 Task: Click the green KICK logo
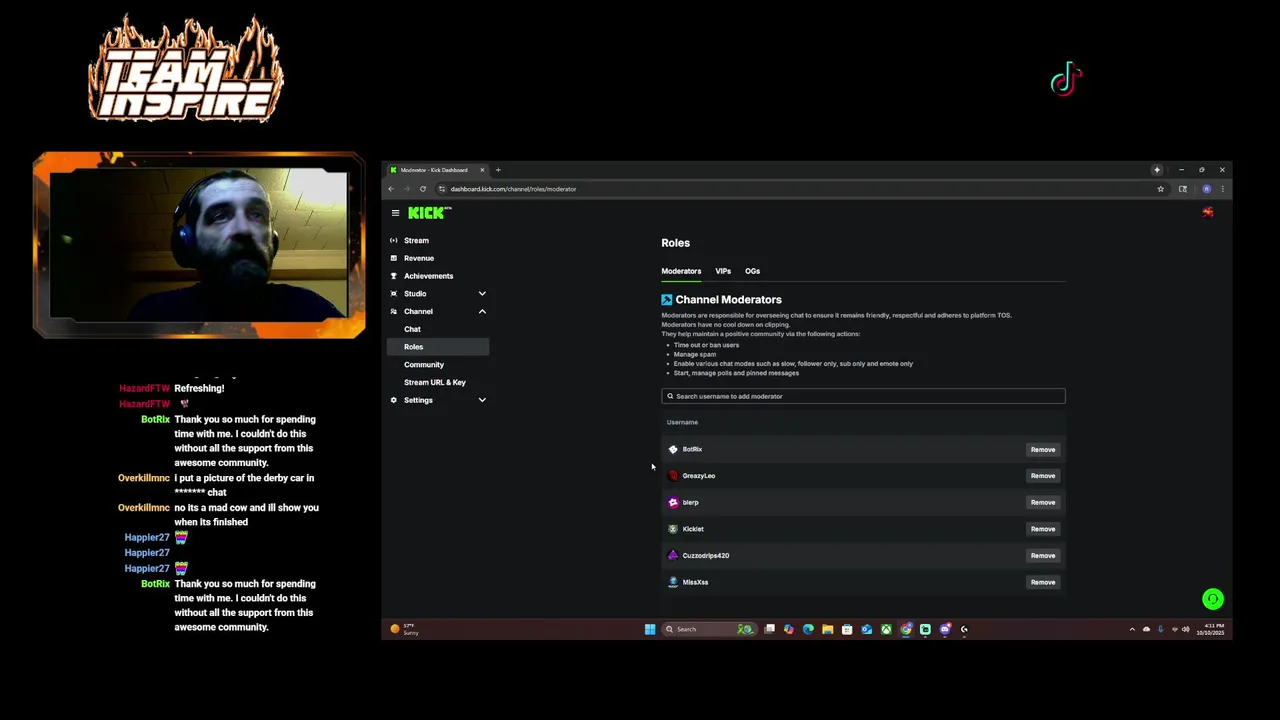coord(428,213)
